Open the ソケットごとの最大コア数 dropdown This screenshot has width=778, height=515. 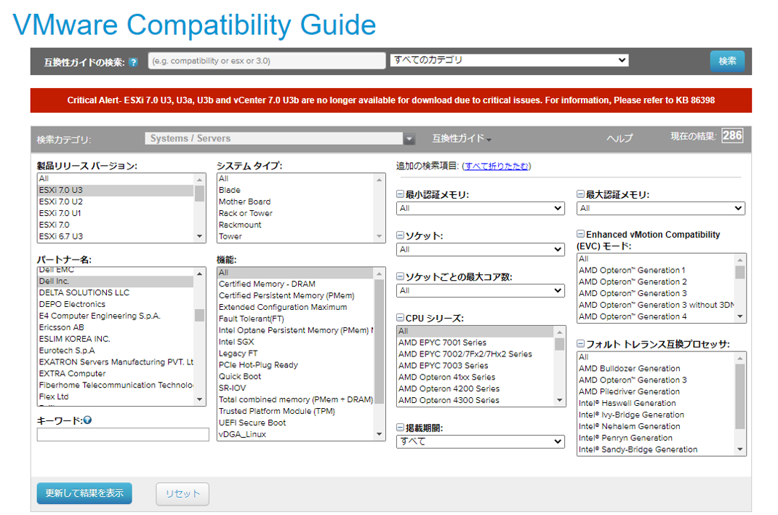[x=480, y=290]
